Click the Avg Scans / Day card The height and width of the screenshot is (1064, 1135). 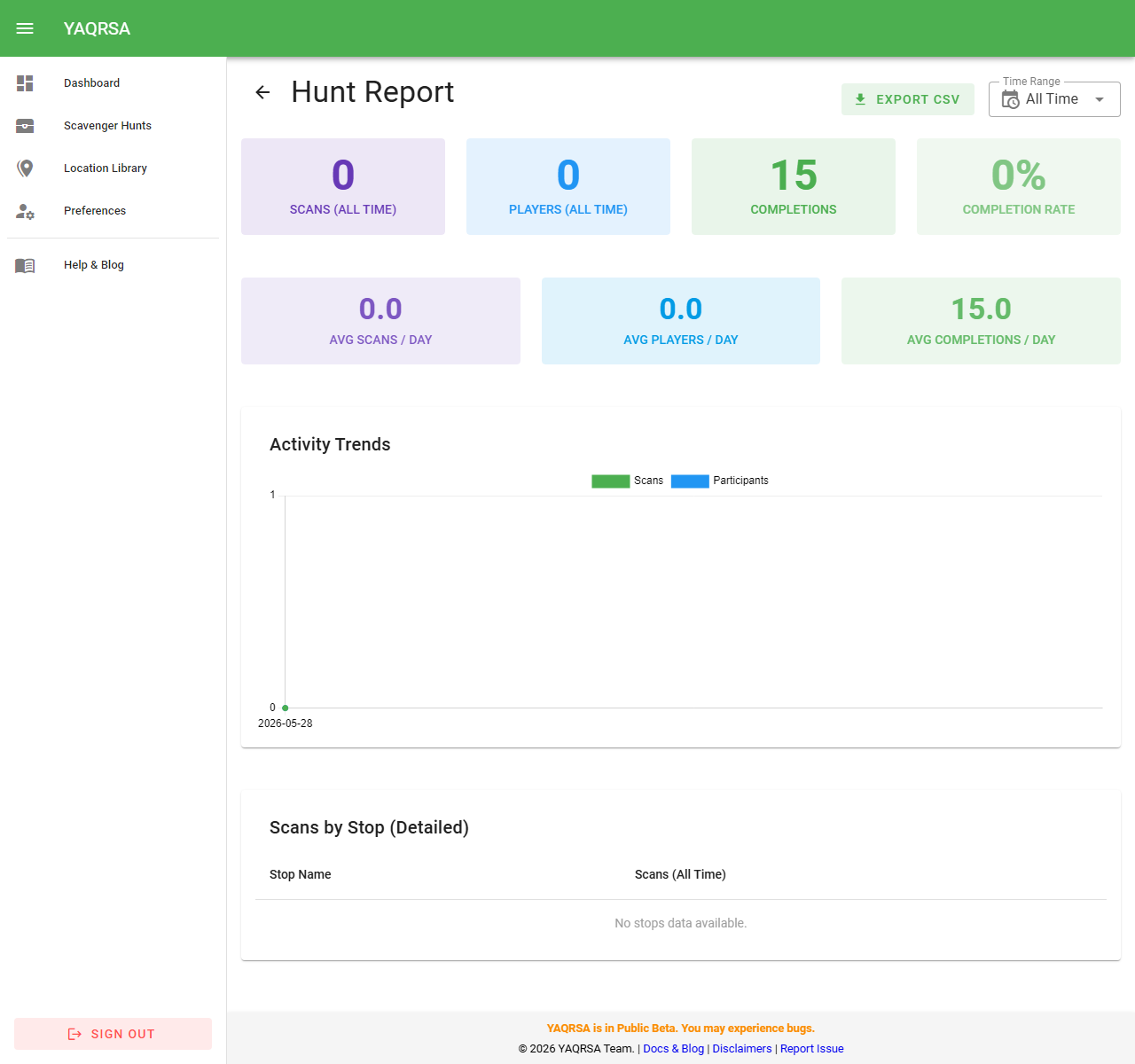pos(380,321)
